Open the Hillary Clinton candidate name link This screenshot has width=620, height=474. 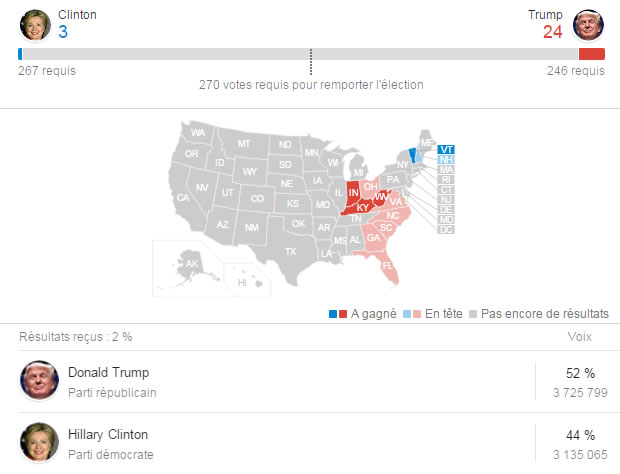(108, 434)
